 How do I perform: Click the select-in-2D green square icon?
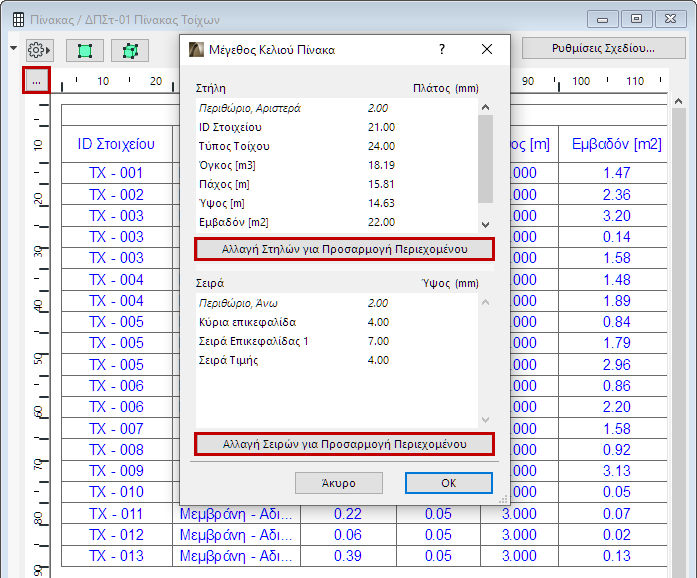[84, 50]
